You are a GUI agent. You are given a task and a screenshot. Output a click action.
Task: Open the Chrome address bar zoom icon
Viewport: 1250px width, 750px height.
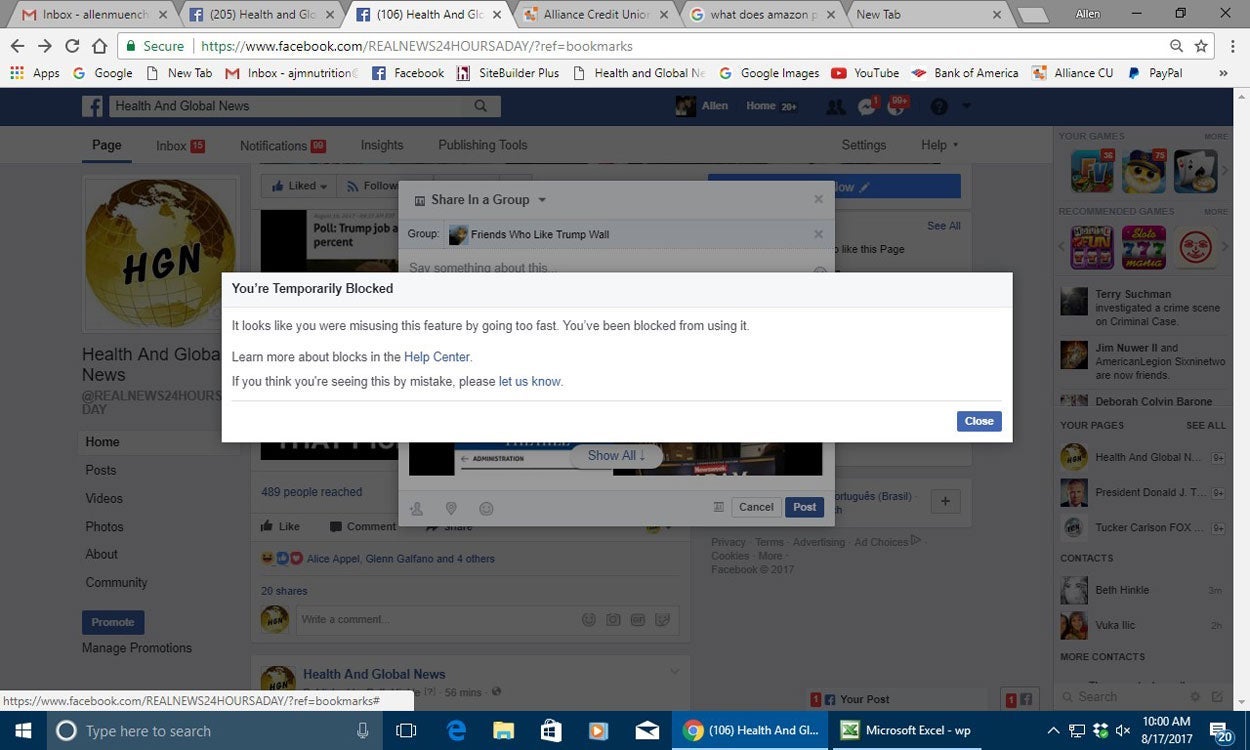[x=1177, y=46]
